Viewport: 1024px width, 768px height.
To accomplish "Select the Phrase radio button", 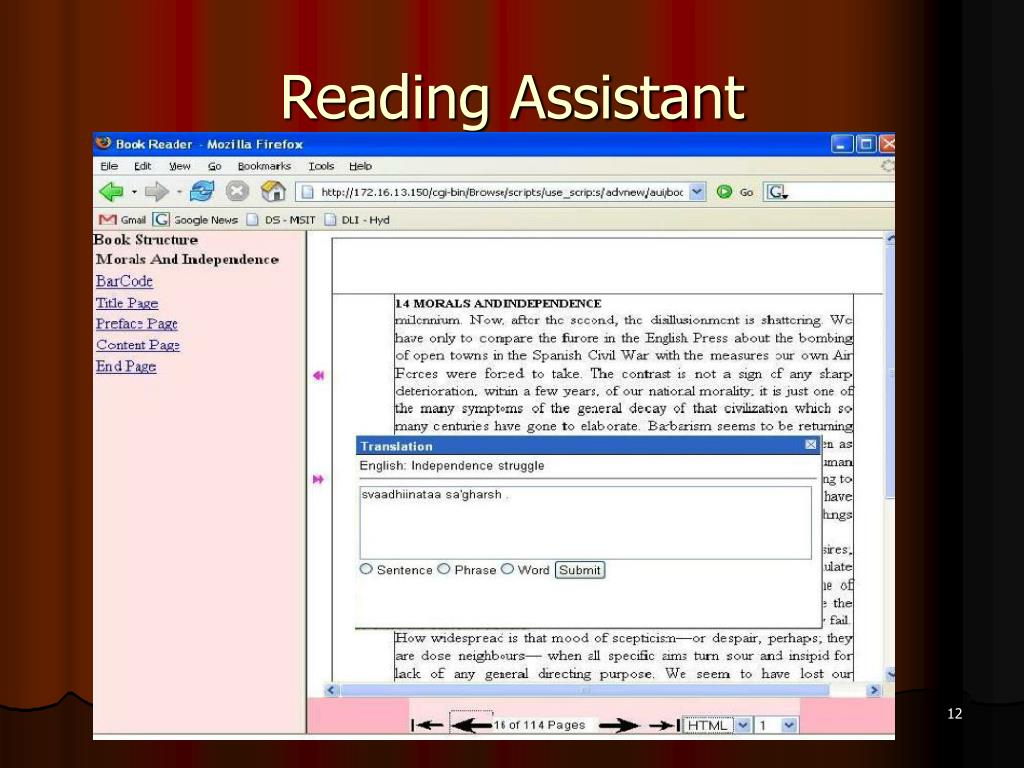I will tap(444, 569).
